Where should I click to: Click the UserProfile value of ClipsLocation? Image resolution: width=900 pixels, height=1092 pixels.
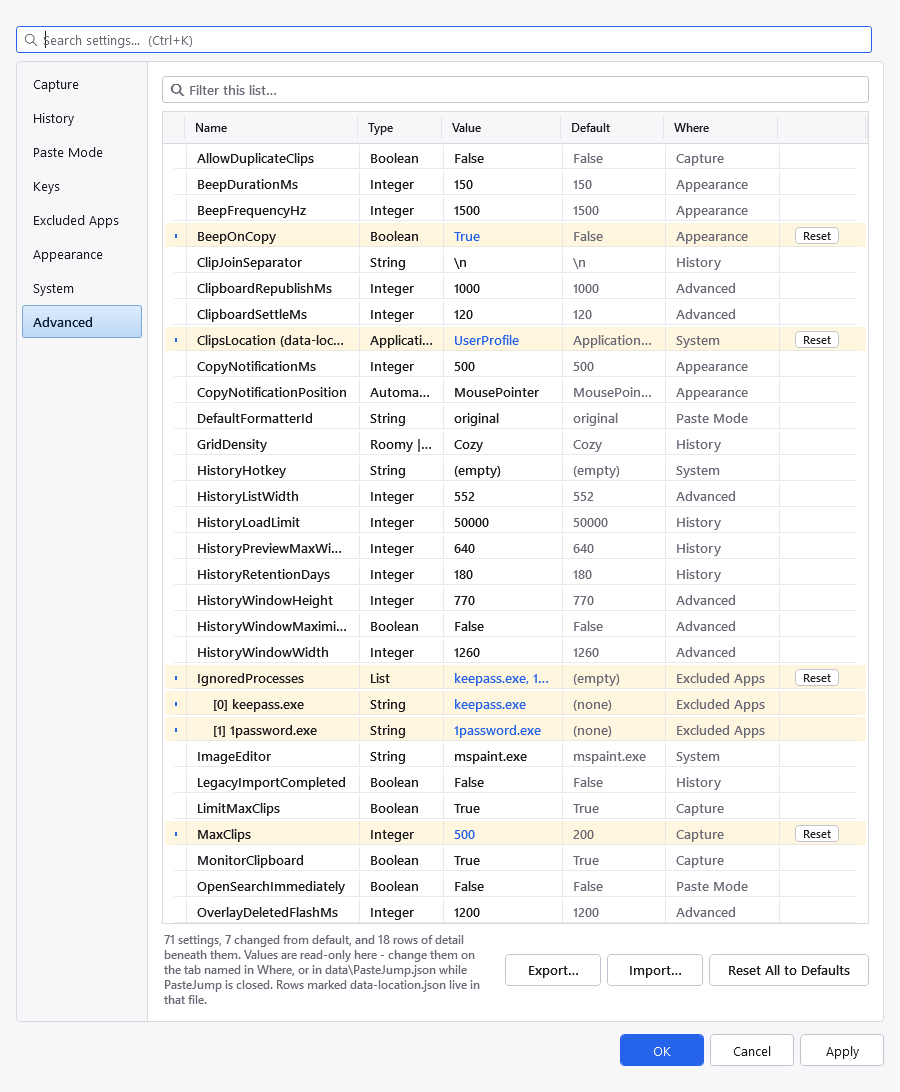(x=486, y=340)
